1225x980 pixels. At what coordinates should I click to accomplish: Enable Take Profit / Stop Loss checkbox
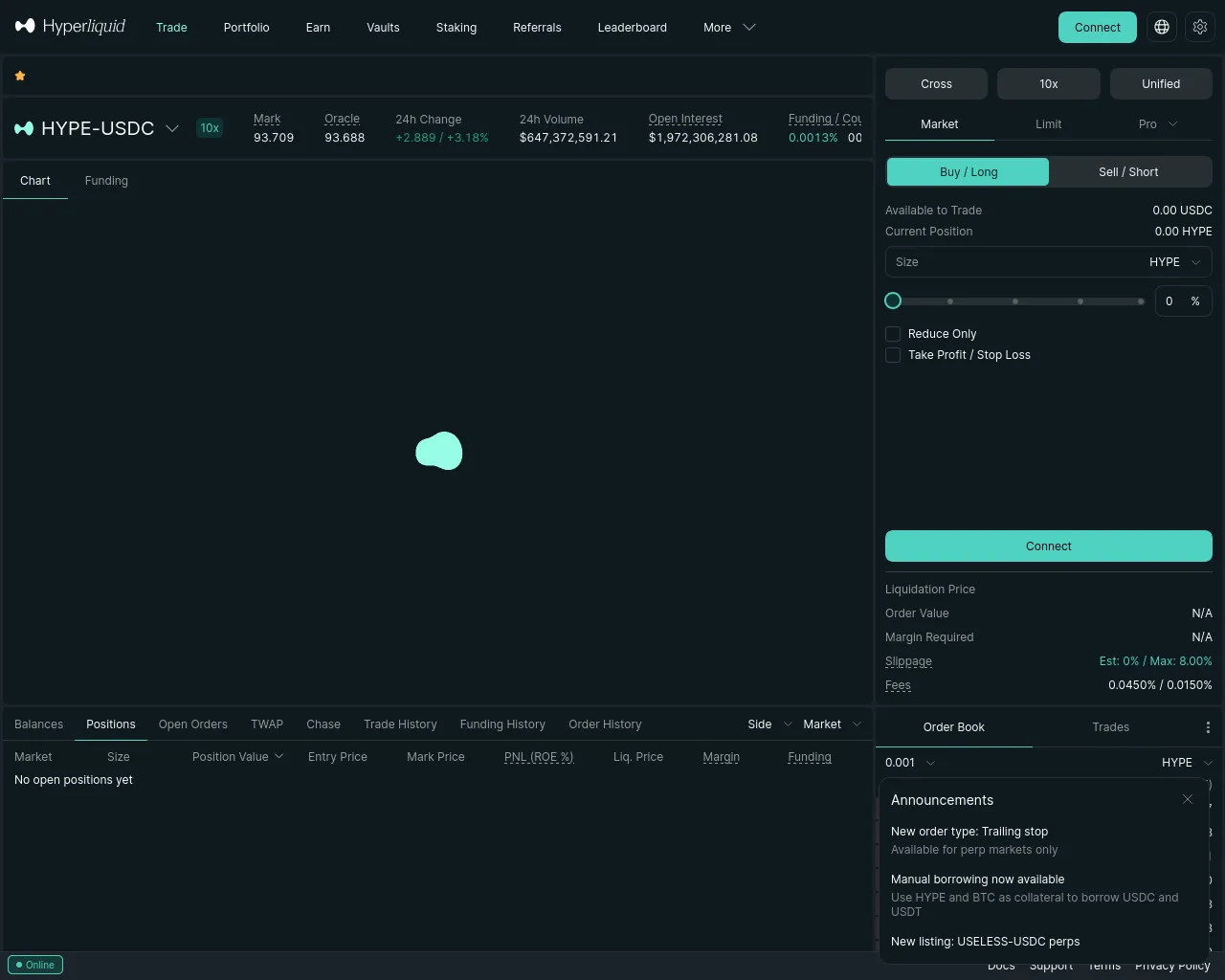click(x=893, y=355)
